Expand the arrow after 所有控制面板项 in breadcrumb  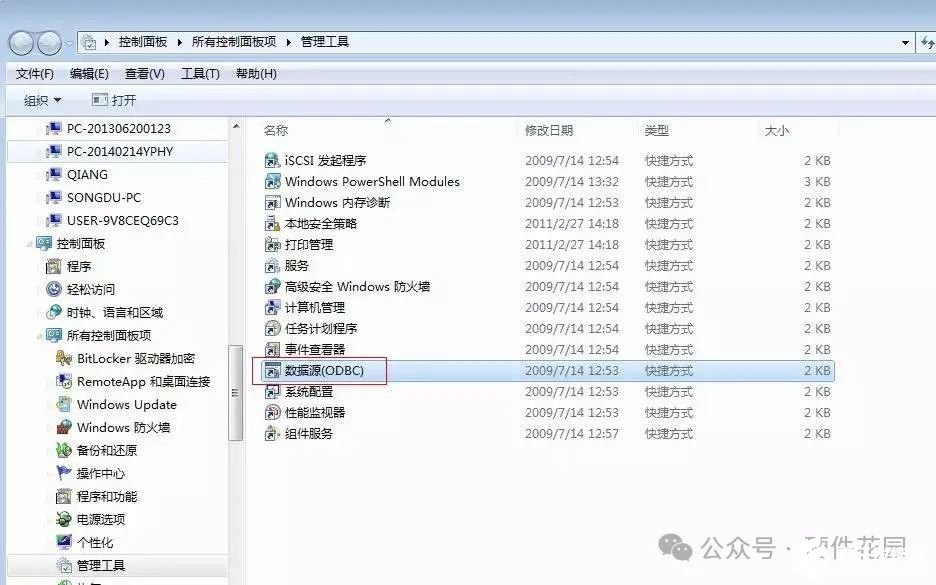(288, 42)
